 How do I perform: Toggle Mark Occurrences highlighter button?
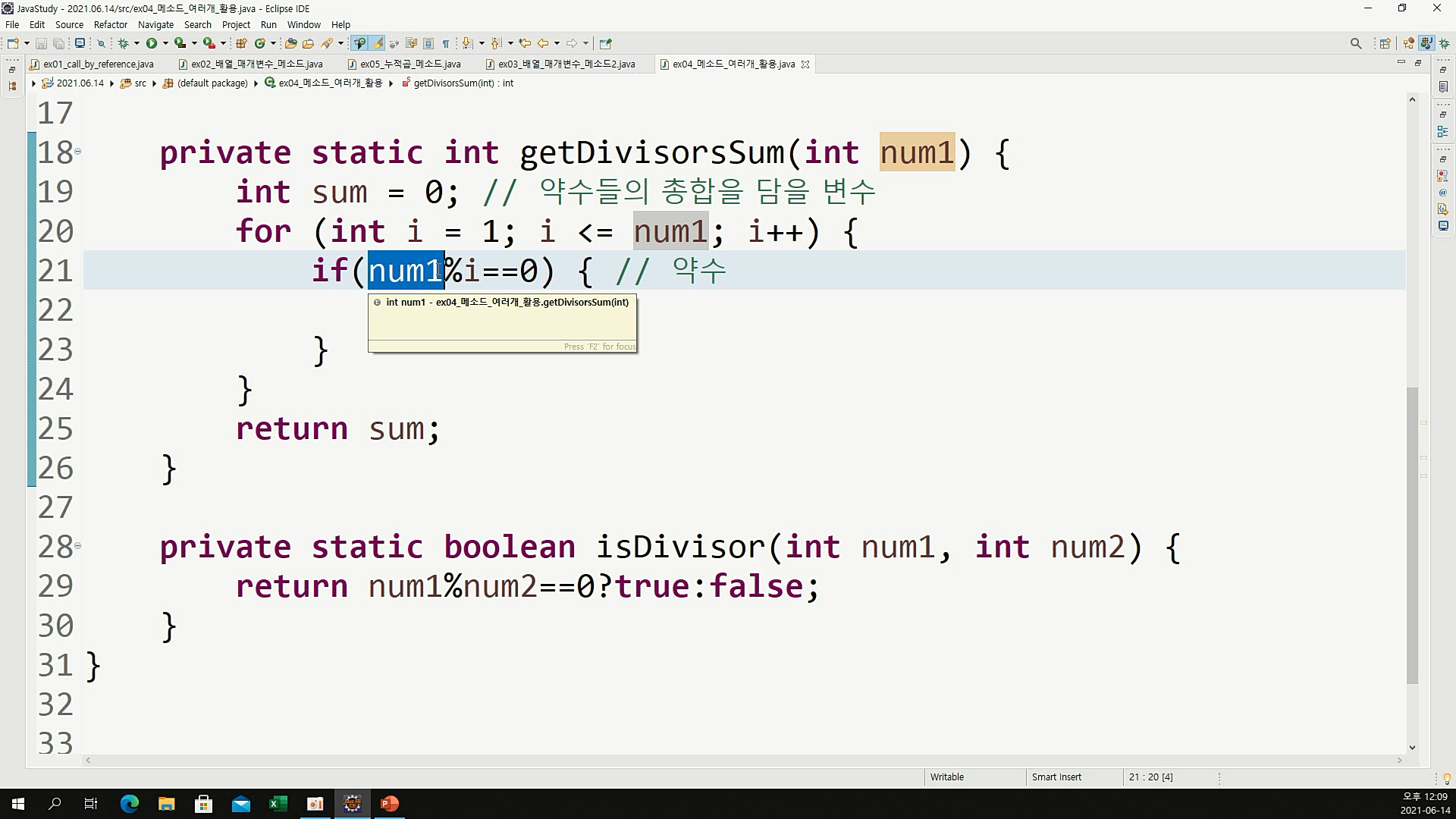(x=377, y=43)
